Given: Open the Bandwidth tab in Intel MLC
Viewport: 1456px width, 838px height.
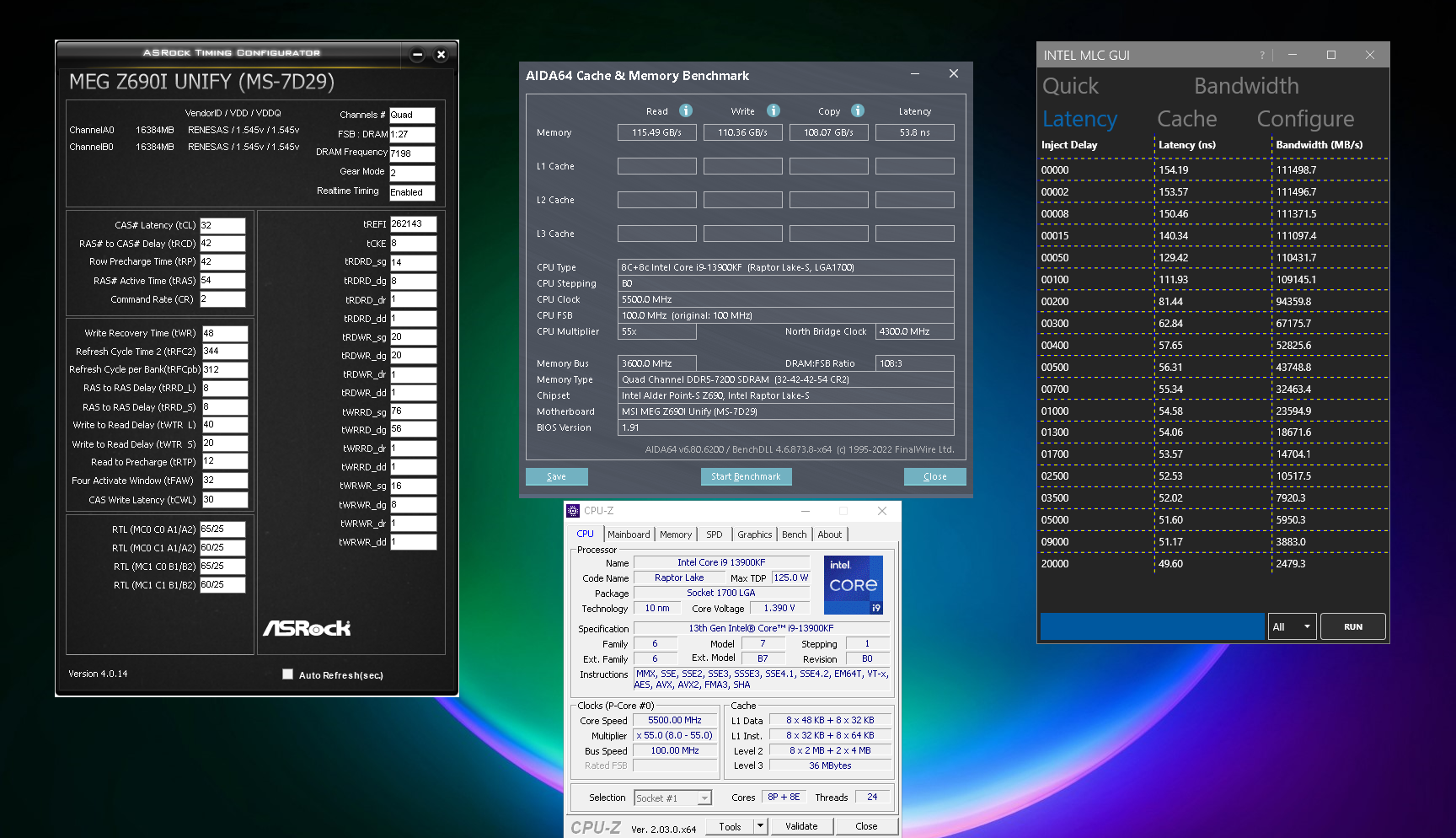Looking at the screenshot, I should tap(1245, 86).
